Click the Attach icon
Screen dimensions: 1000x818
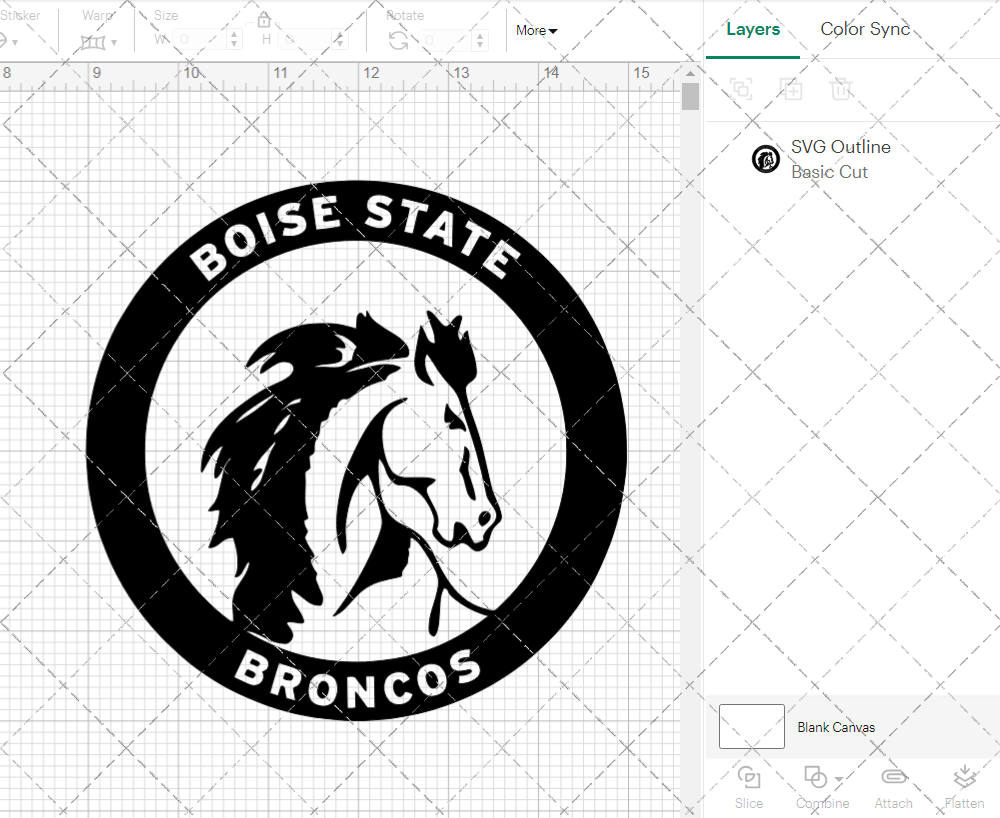893,786
